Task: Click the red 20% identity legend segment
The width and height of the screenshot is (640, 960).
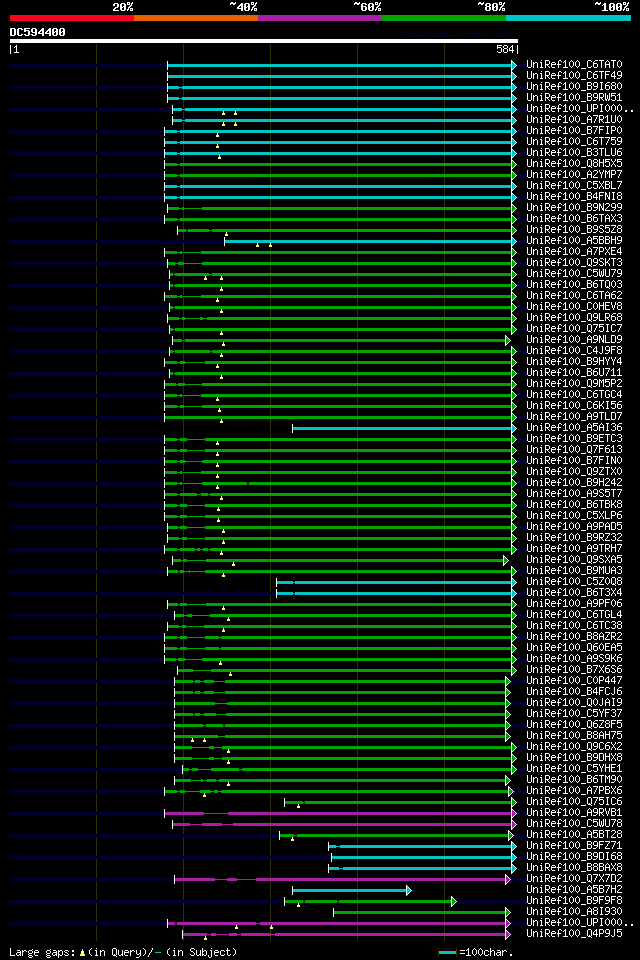Action: tap(72, 18)
